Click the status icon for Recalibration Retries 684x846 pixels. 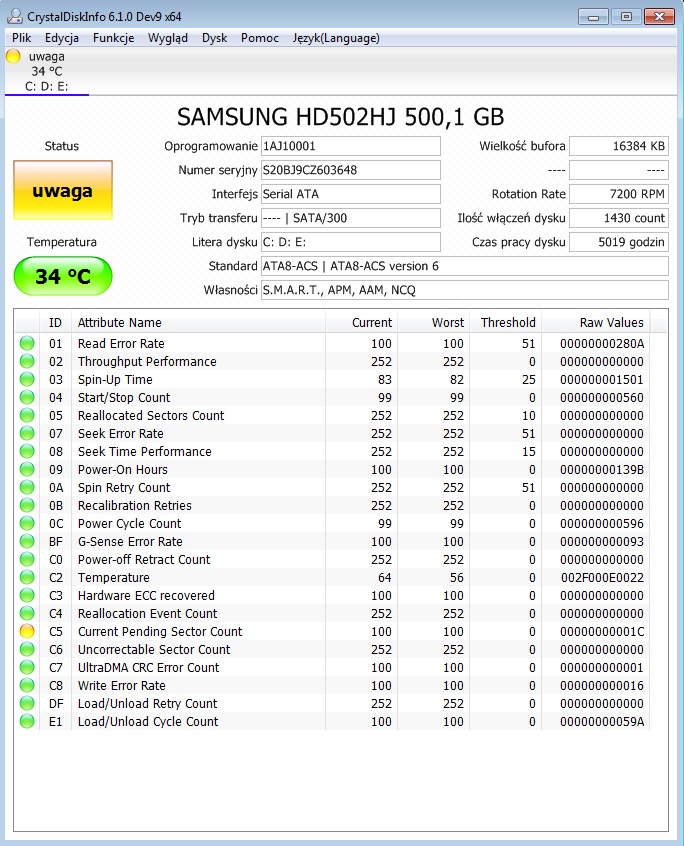point(27,505)
